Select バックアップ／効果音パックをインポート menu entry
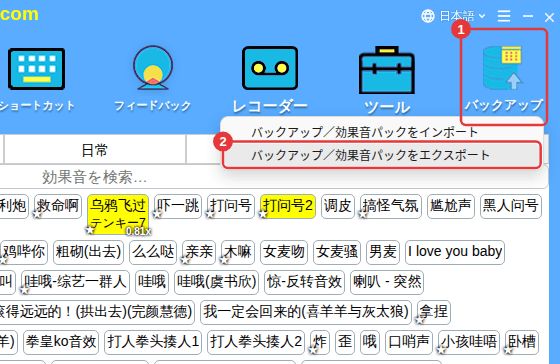560x364 pixels. pos(364,133)
